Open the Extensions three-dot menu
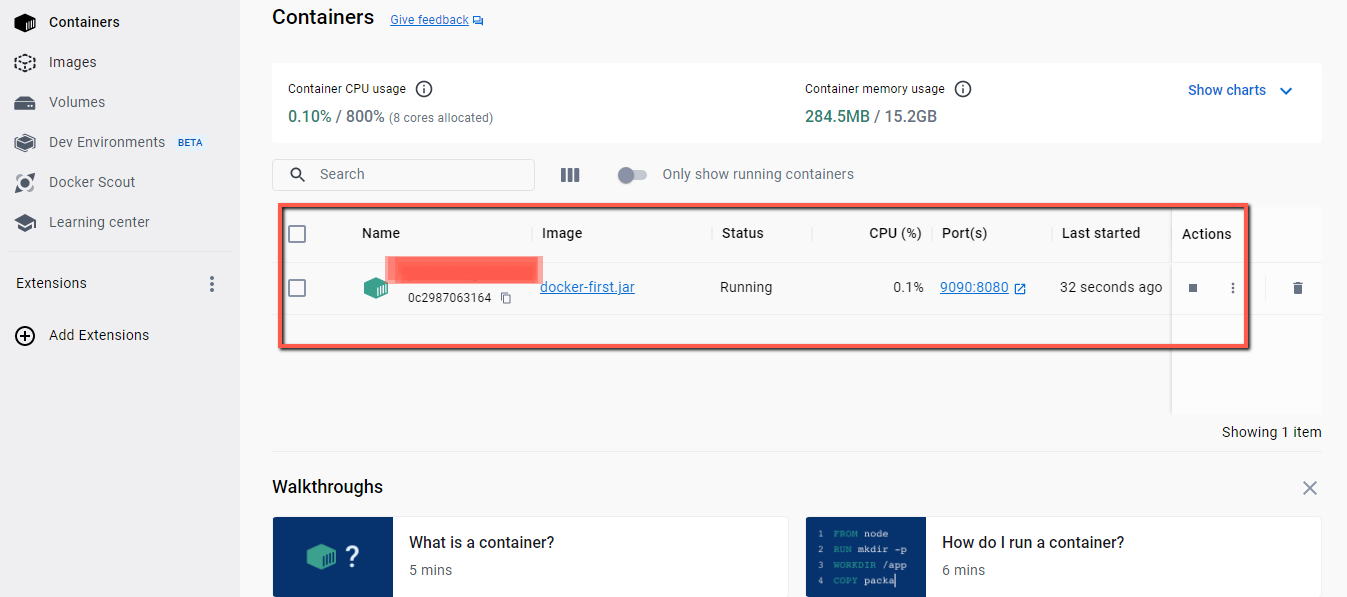This screenshot has width=1347, height=597. pyautogui.click(x=212, y=284)
